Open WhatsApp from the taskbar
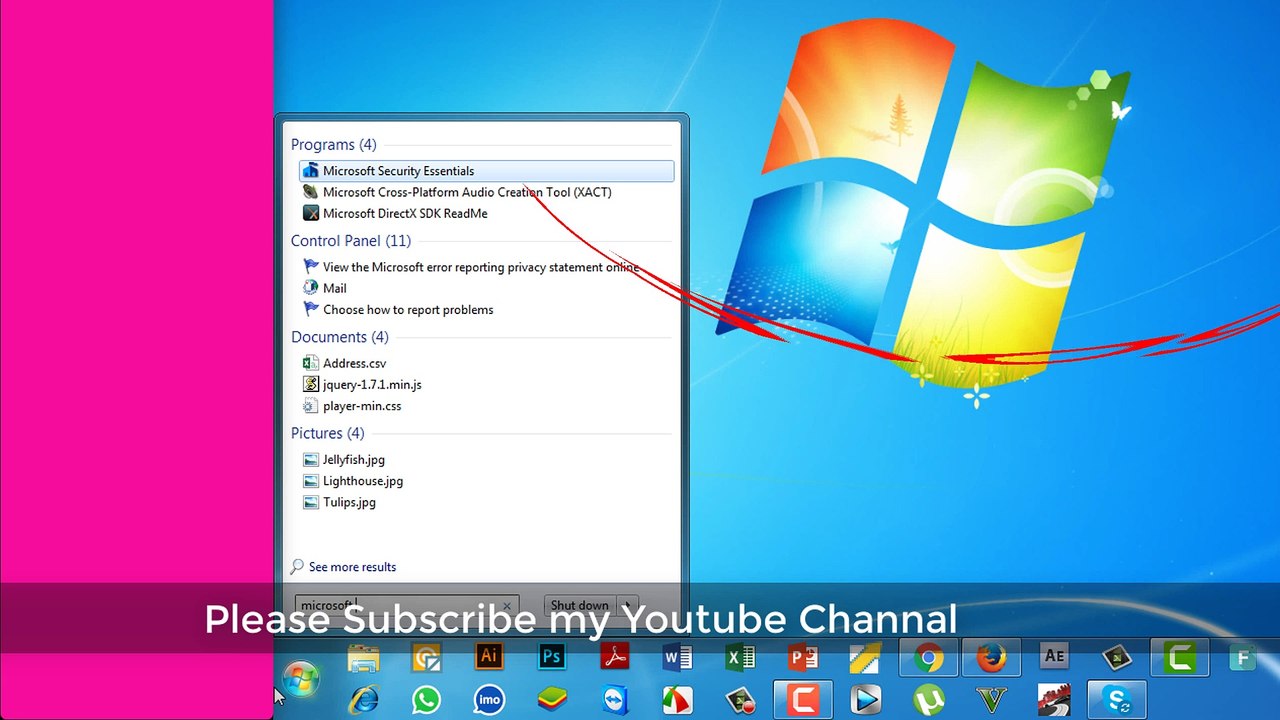This screenshot has height=720, width=1280. [x=426, y=700]
